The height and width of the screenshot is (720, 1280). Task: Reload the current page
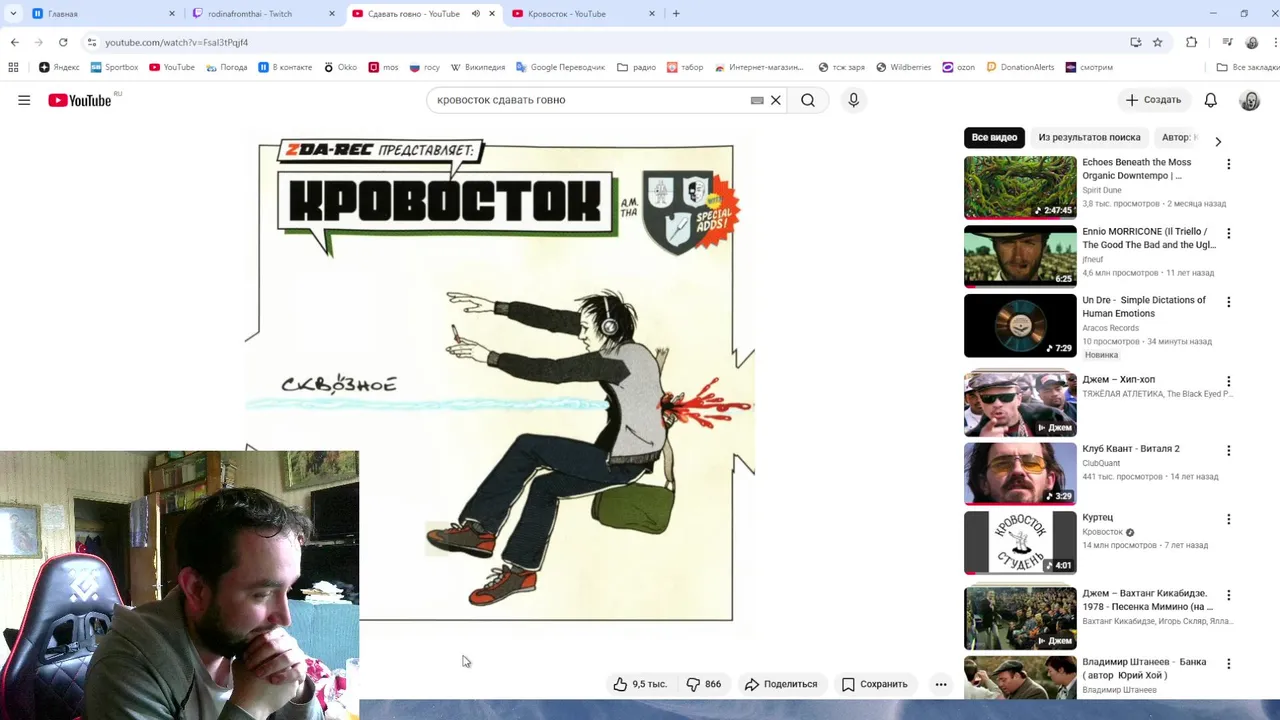[x=63, y=42]
